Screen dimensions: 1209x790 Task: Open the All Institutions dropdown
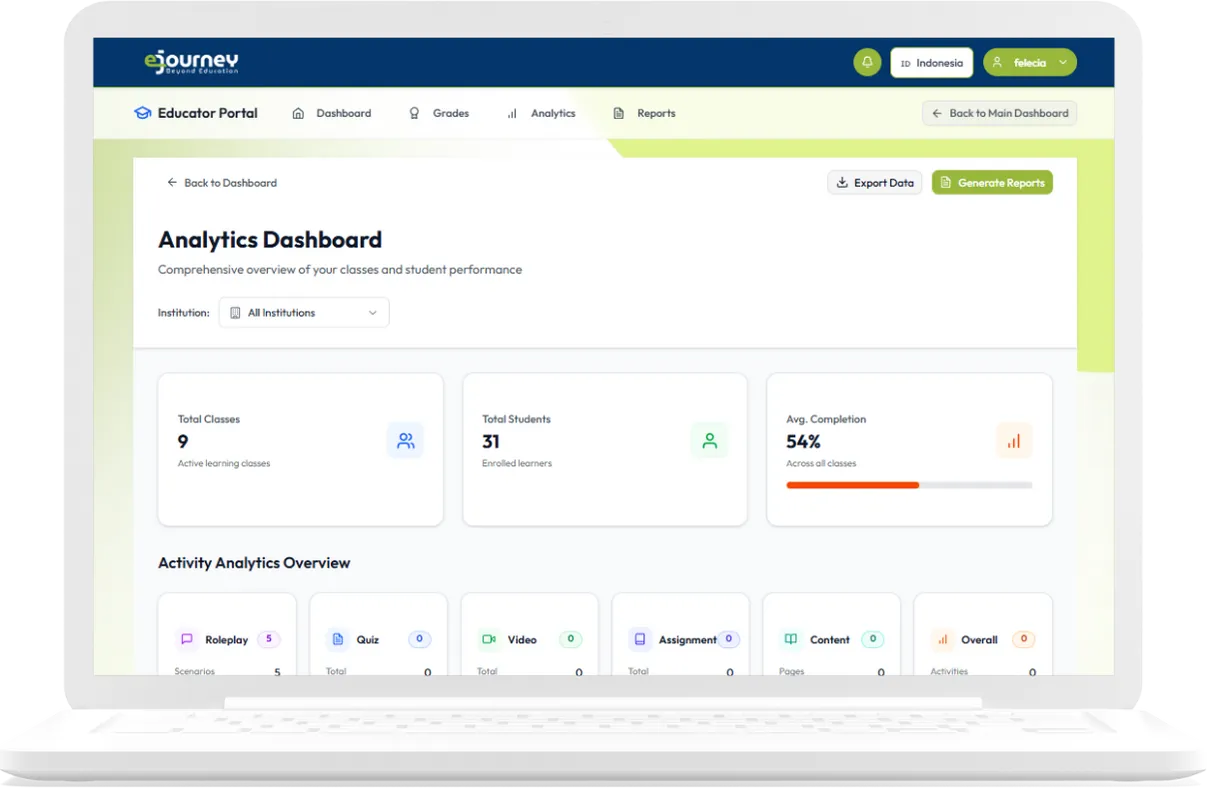click(304, 312)
